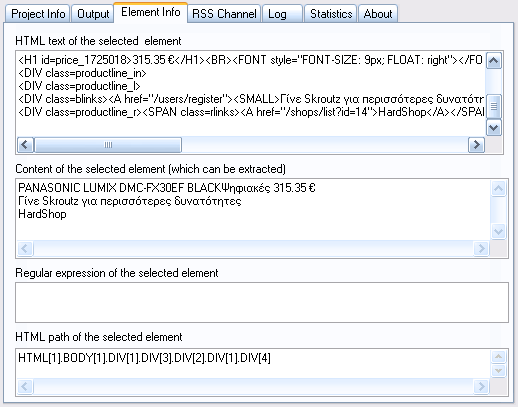Screen dimensions: 518x407
Task: Click inside the Regular expression input field
Action: click(262, 302)
